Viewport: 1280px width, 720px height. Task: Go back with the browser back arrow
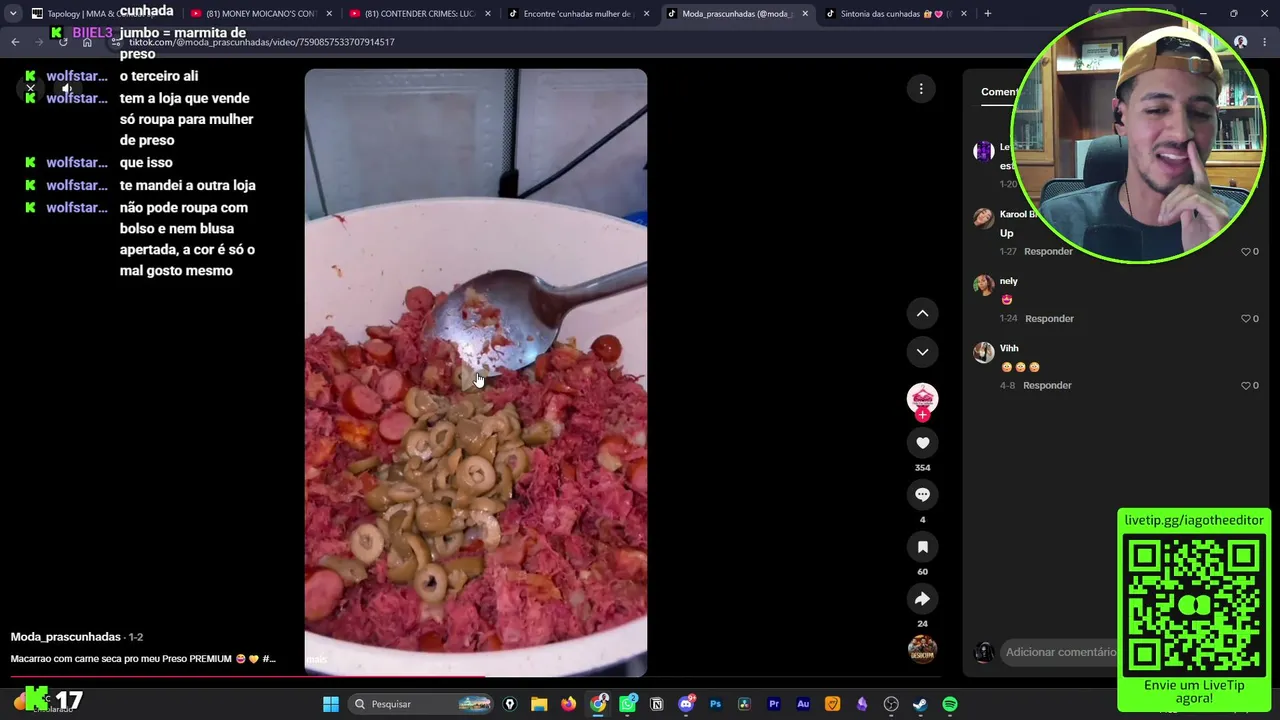click(15, 42)
